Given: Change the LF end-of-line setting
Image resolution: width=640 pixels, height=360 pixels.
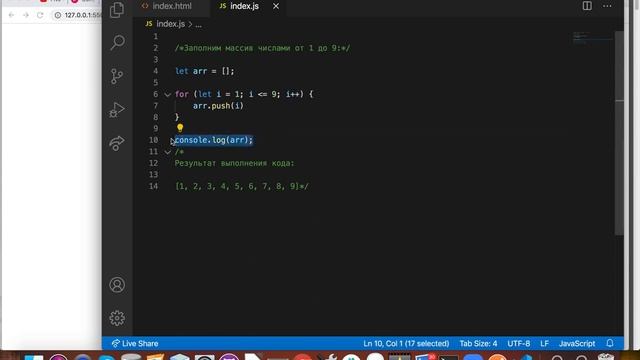Looking at the screenshot, I should point(544,344).
